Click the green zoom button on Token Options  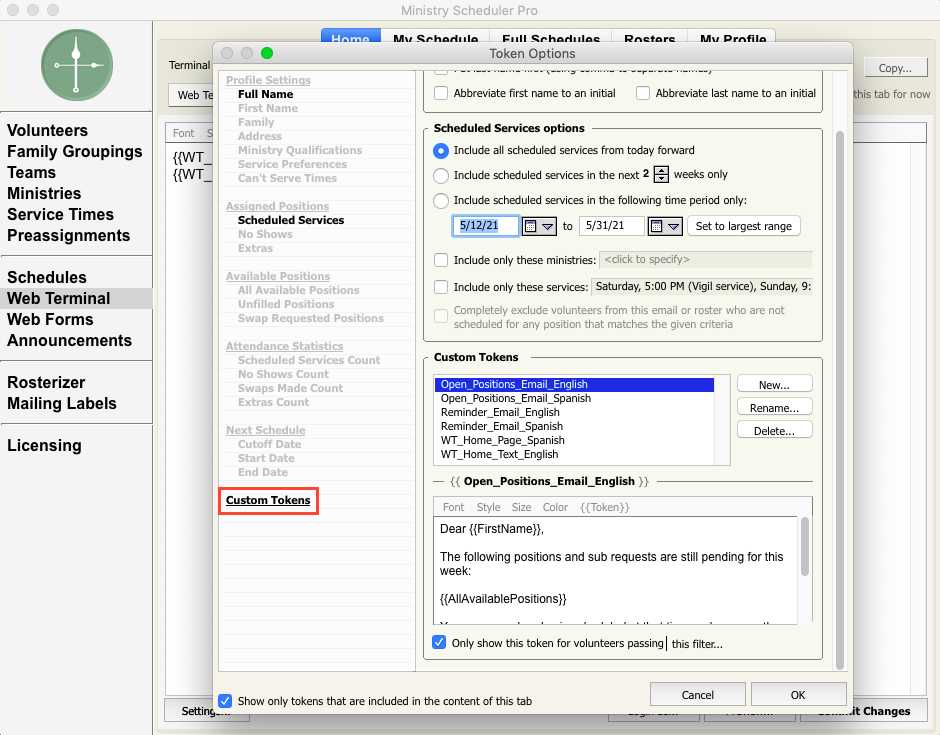point(266,53)
